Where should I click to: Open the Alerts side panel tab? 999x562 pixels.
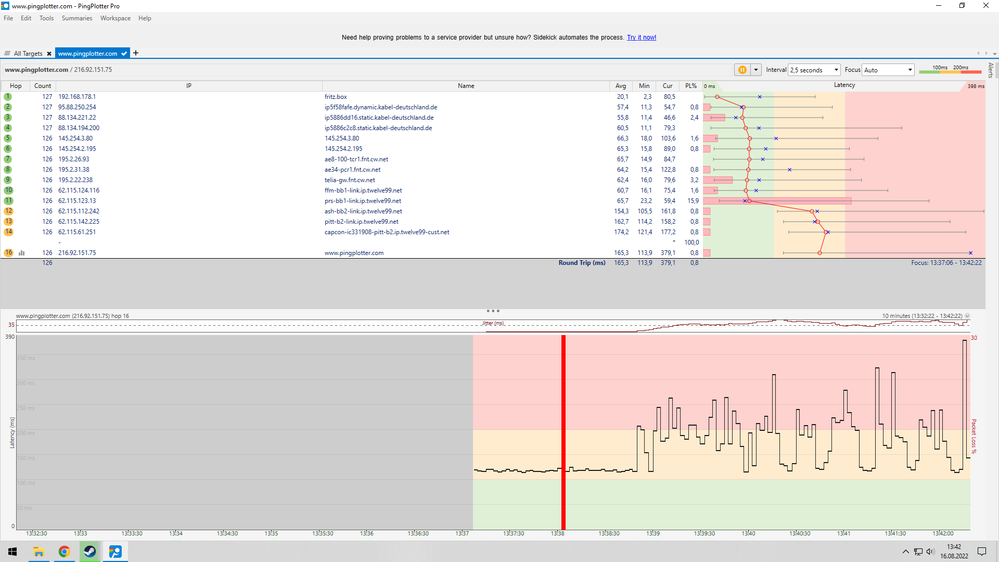click(x=991, y=70)
